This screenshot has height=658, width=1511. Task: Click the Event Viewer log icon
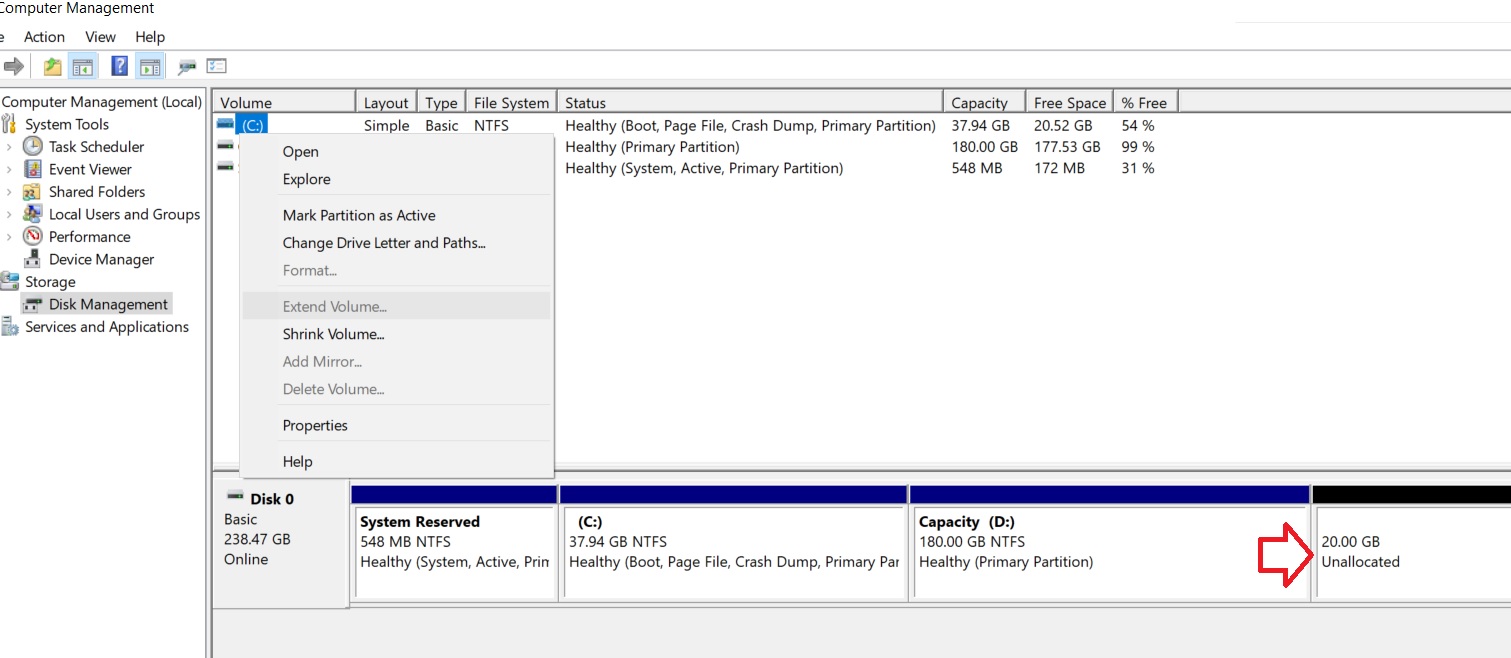tap(33, 169)
